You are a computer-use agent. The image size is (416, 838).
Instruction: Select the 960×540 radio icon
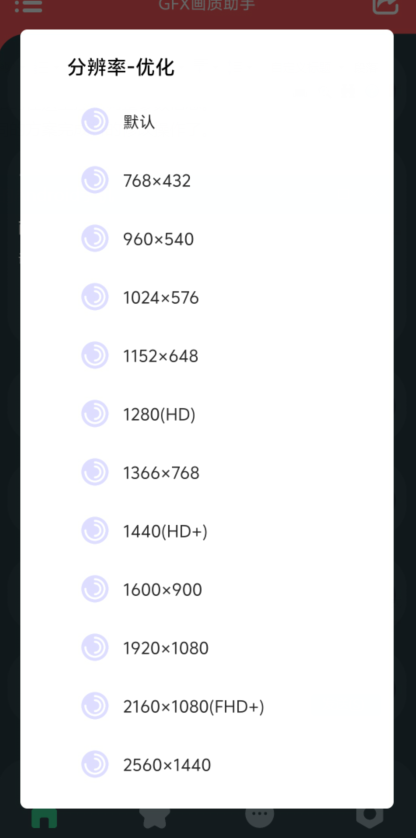pos(95,238)
